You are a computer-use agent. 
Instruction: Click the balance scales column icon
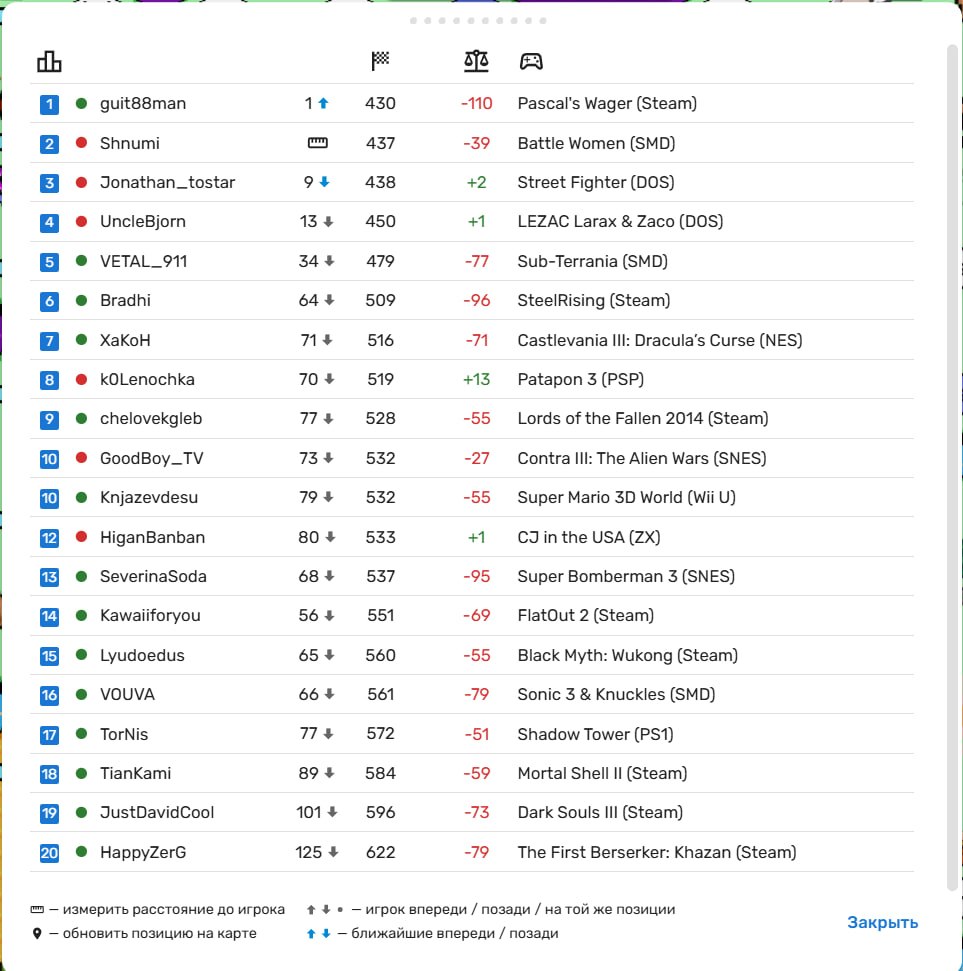pyautogui.click(x=476, y=61)
